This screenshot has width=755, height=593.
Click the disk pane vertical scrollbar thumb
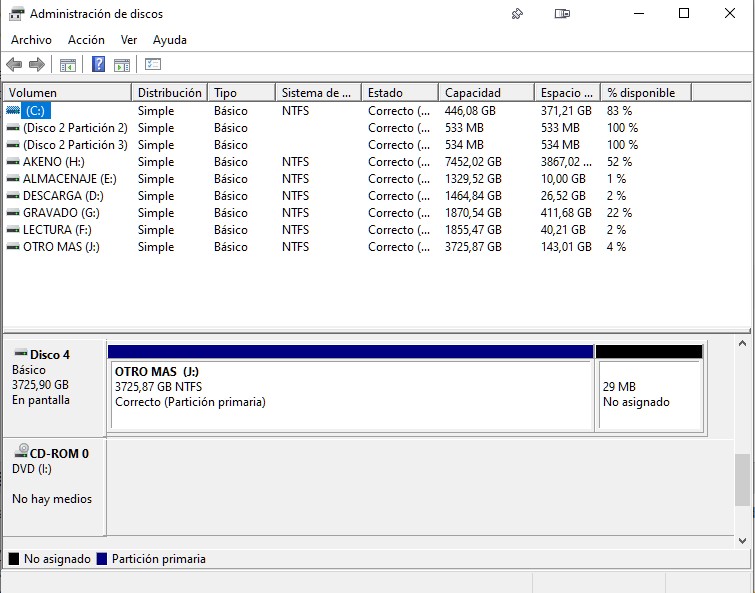pos(742,480)
